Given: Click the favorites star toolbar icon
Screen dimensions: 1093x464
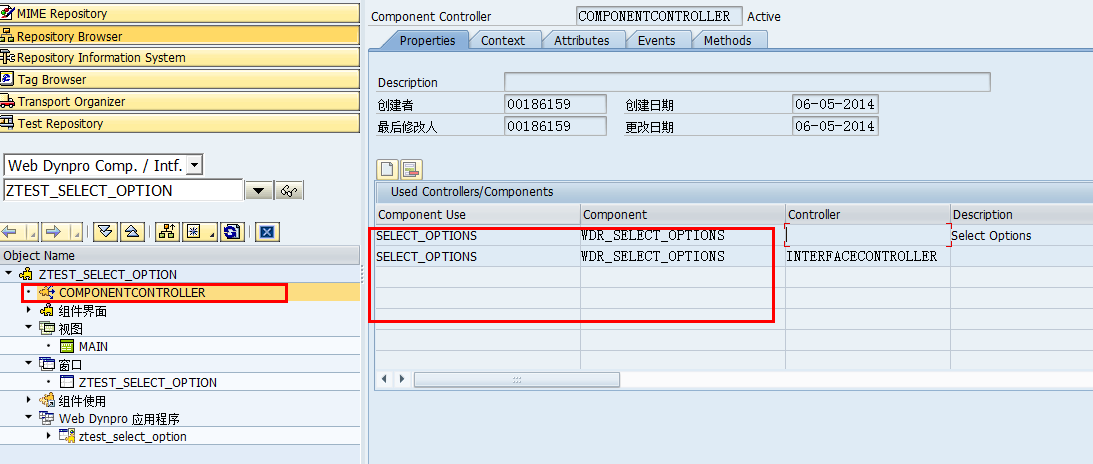Looking at the screenshot, I should (198, 232).
